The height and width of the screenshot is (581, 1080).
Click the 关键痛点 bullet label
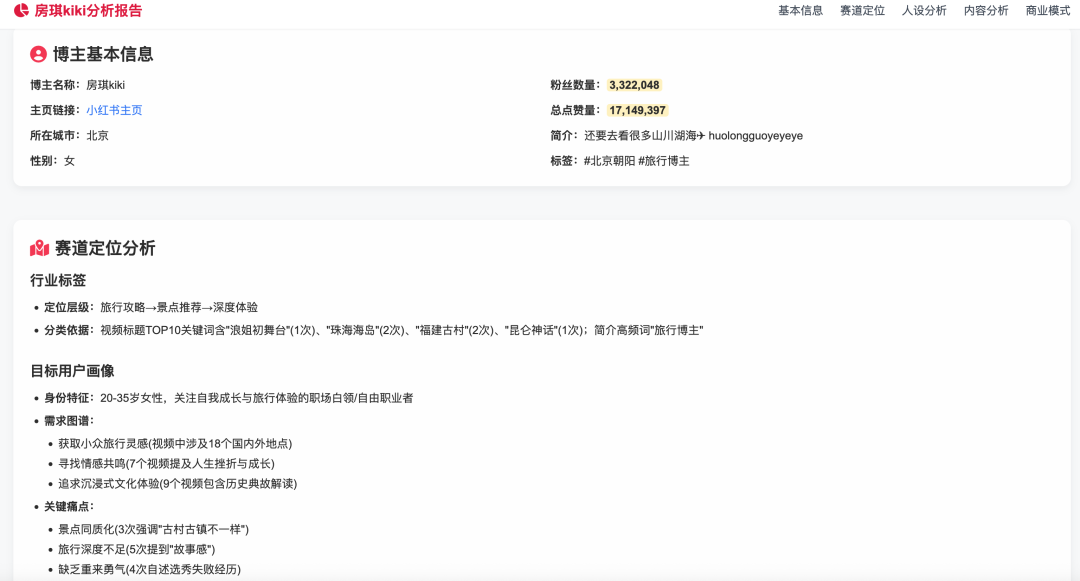point(69,507)
